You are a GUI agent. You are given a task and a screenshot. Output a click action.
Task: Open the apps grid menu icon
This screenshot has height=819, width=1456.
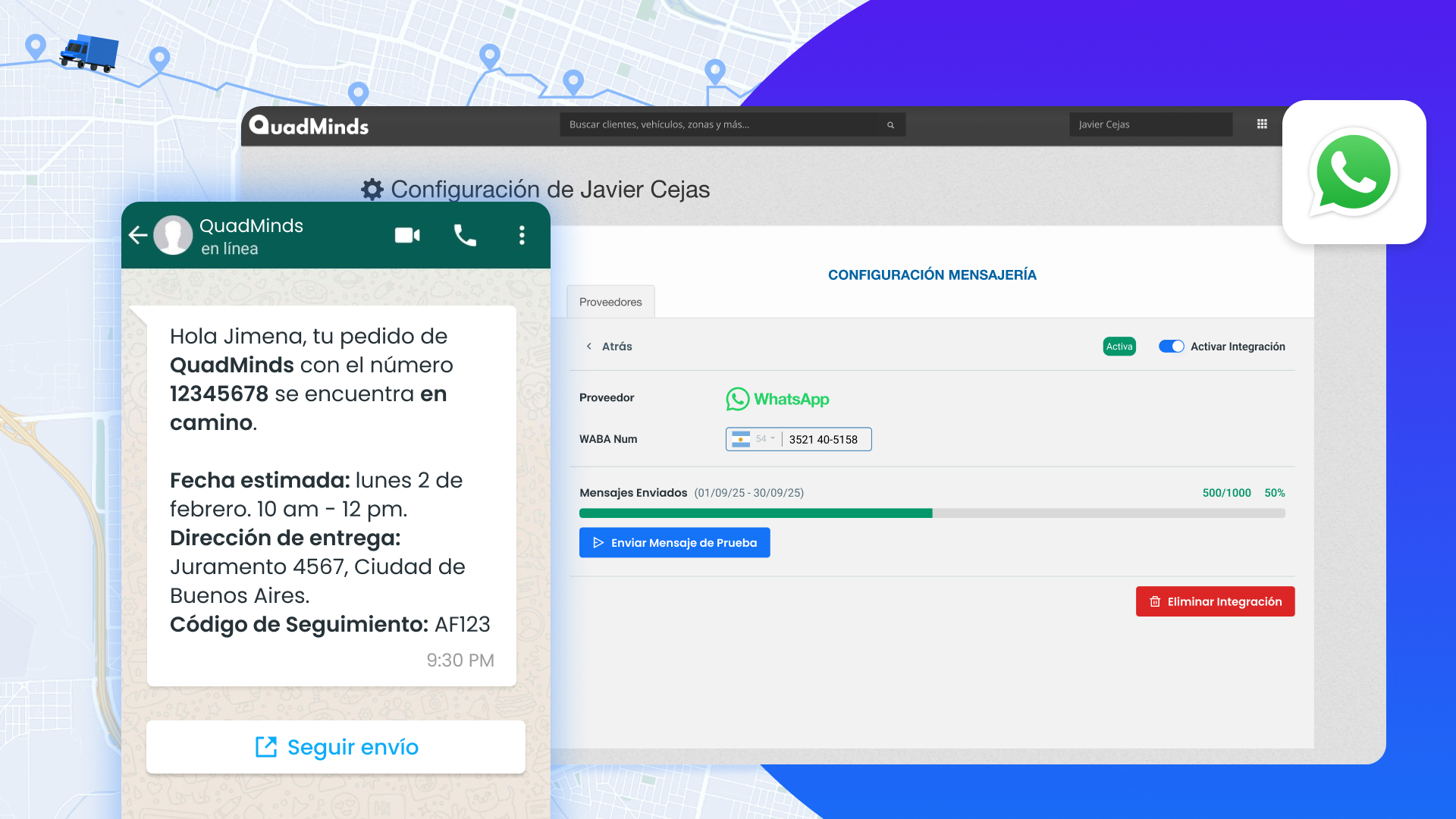click(x=1262, y=124)
